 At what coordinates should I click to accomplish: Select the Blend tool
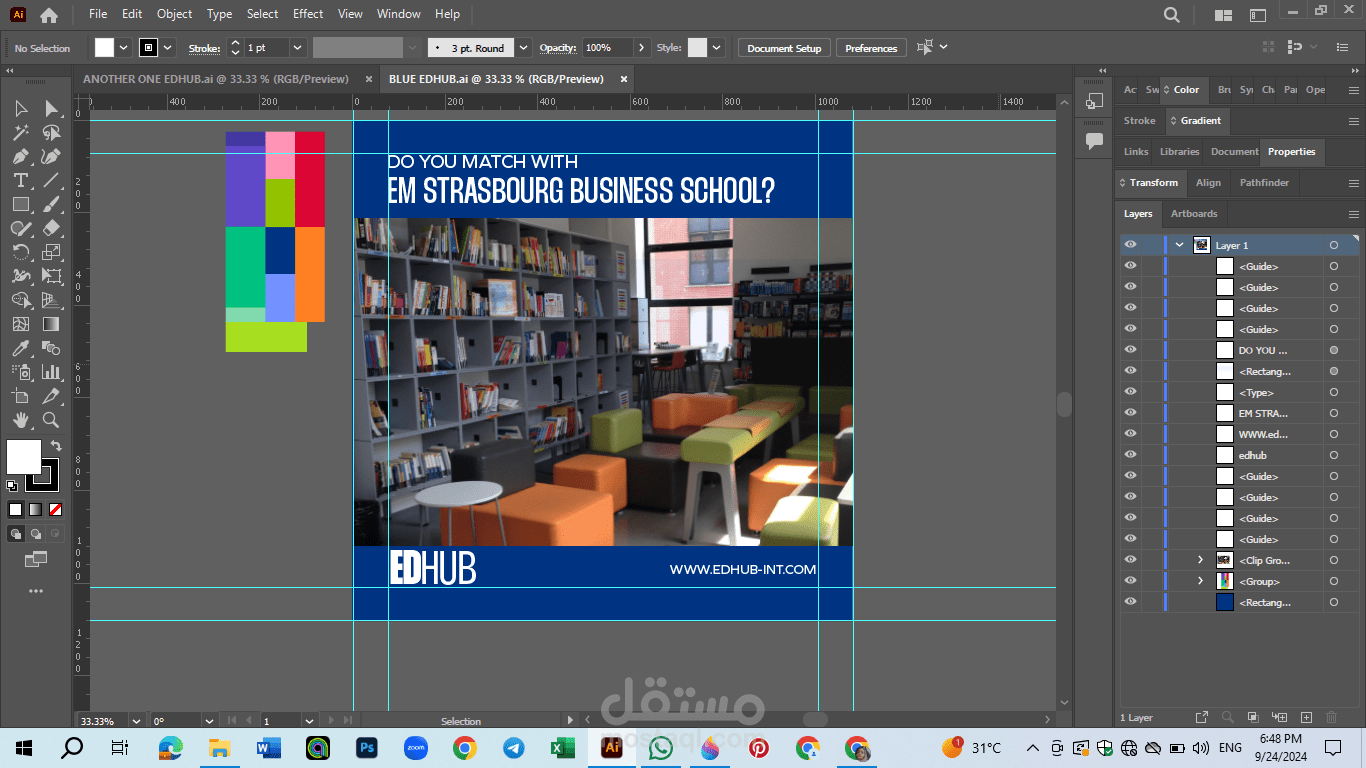click(51, 348)
